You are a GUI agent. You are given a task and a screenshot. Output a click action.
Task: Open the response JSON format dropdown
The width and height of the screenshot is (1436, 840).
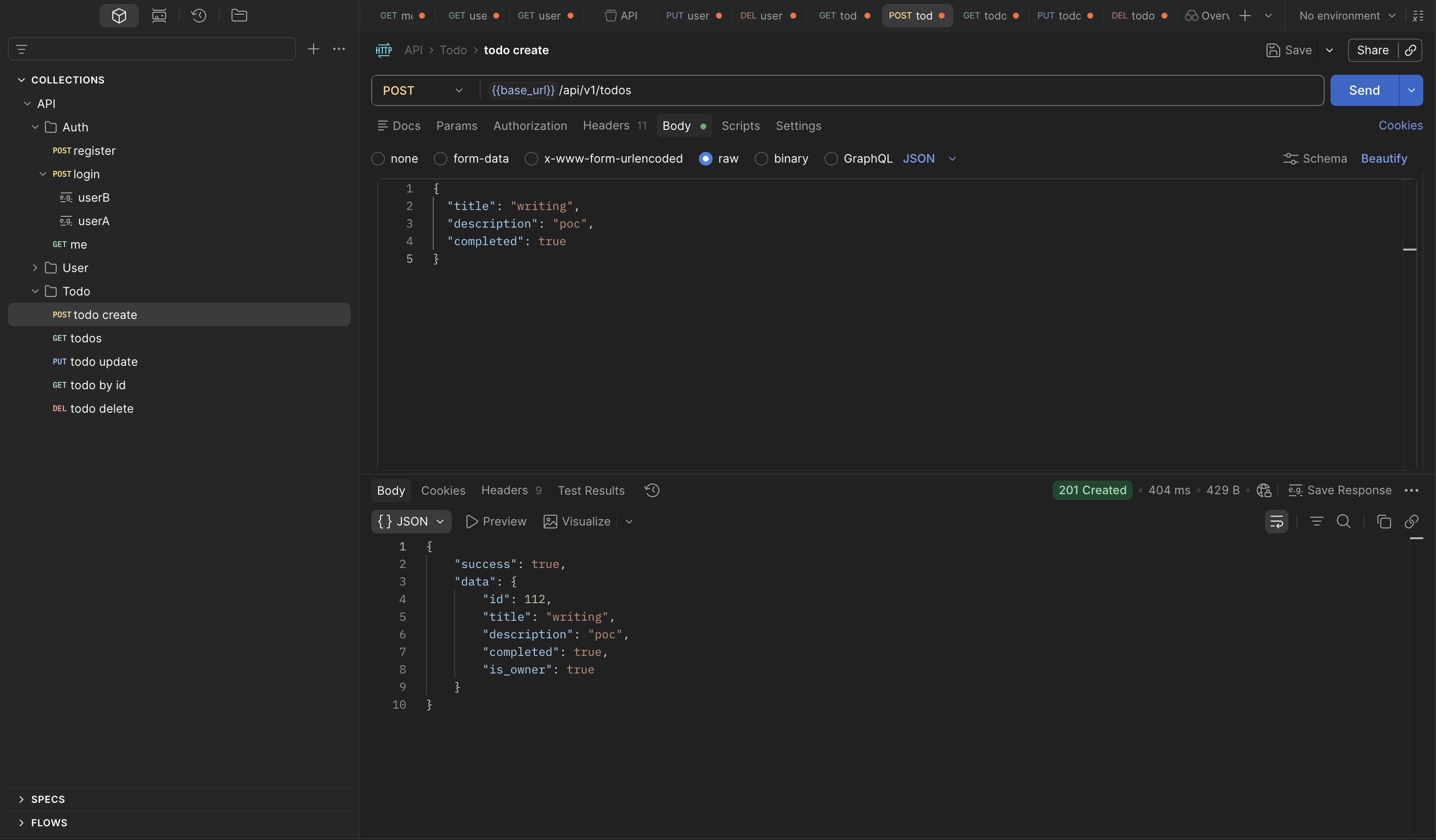click(411, 522)
